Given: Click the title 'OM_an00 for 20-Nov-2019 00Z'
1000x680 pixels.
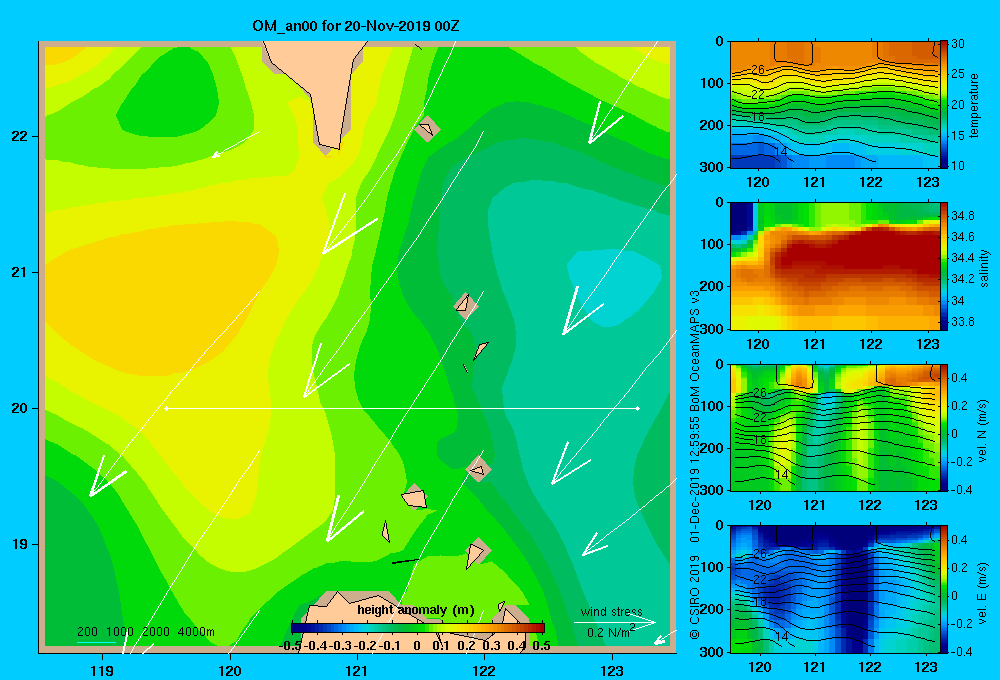Looking at the screenshot, I should tap(356, 26).
